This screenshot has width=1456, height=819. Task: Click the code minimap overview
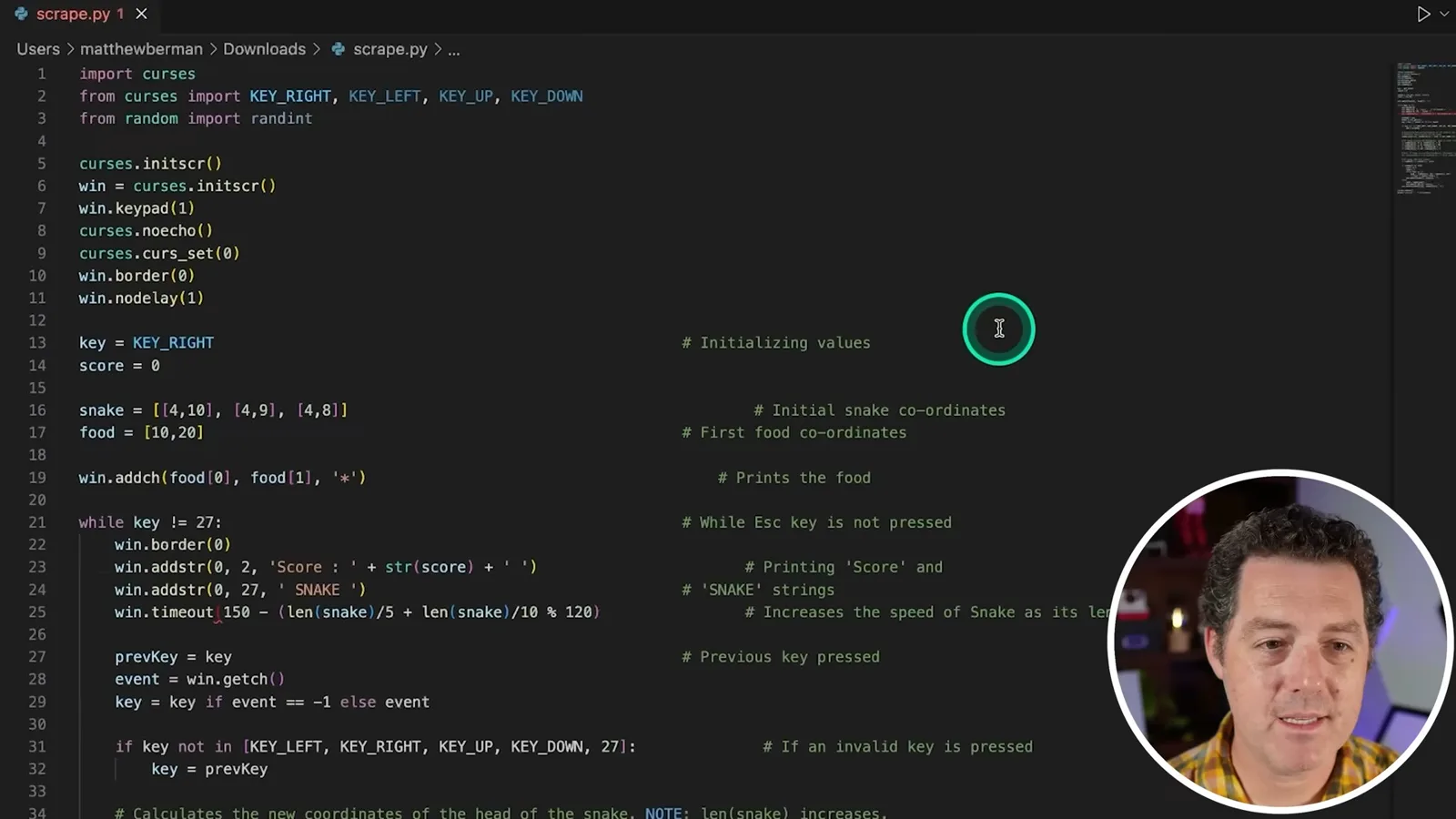(x=1424, y=127)
